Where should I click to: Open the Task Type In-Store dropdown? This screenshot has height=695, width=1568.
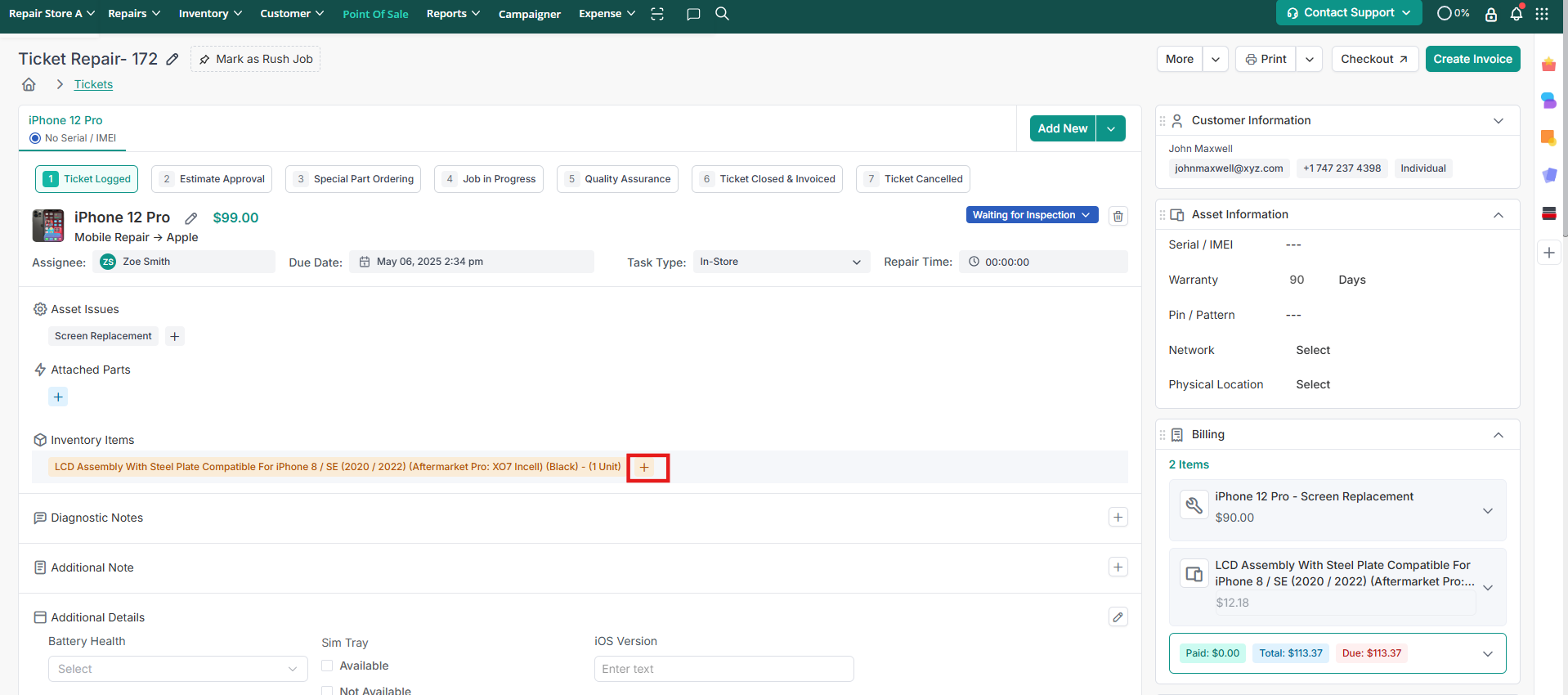(x=781, y=262)
